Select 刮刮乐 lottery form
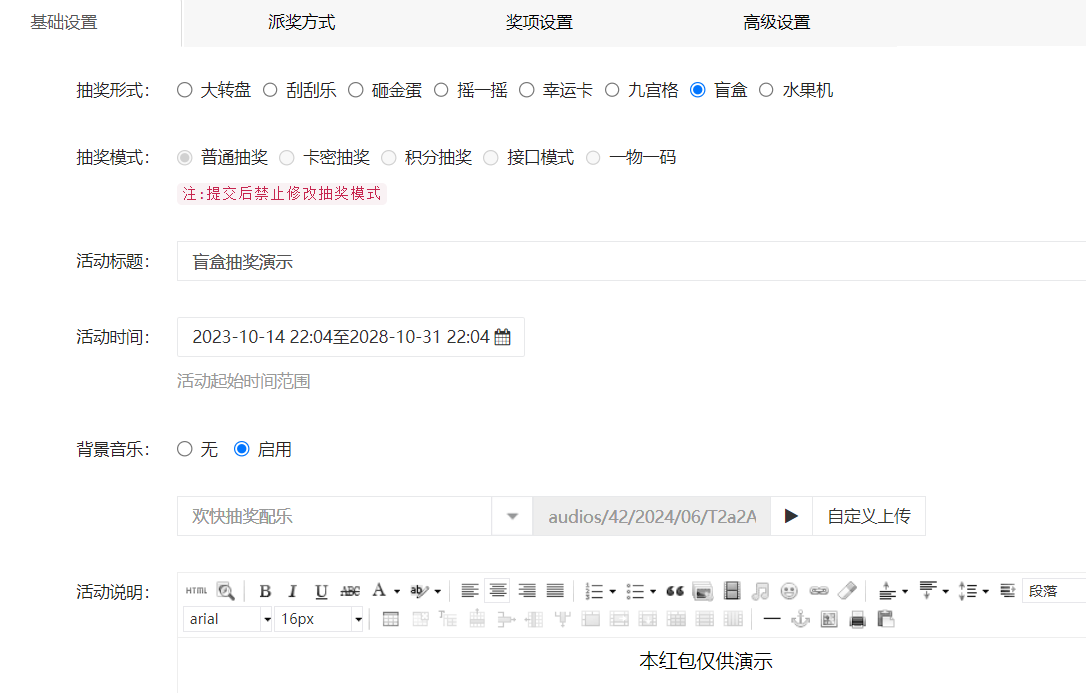Viewport: 1086px width, 693px height. pos(270,90)
